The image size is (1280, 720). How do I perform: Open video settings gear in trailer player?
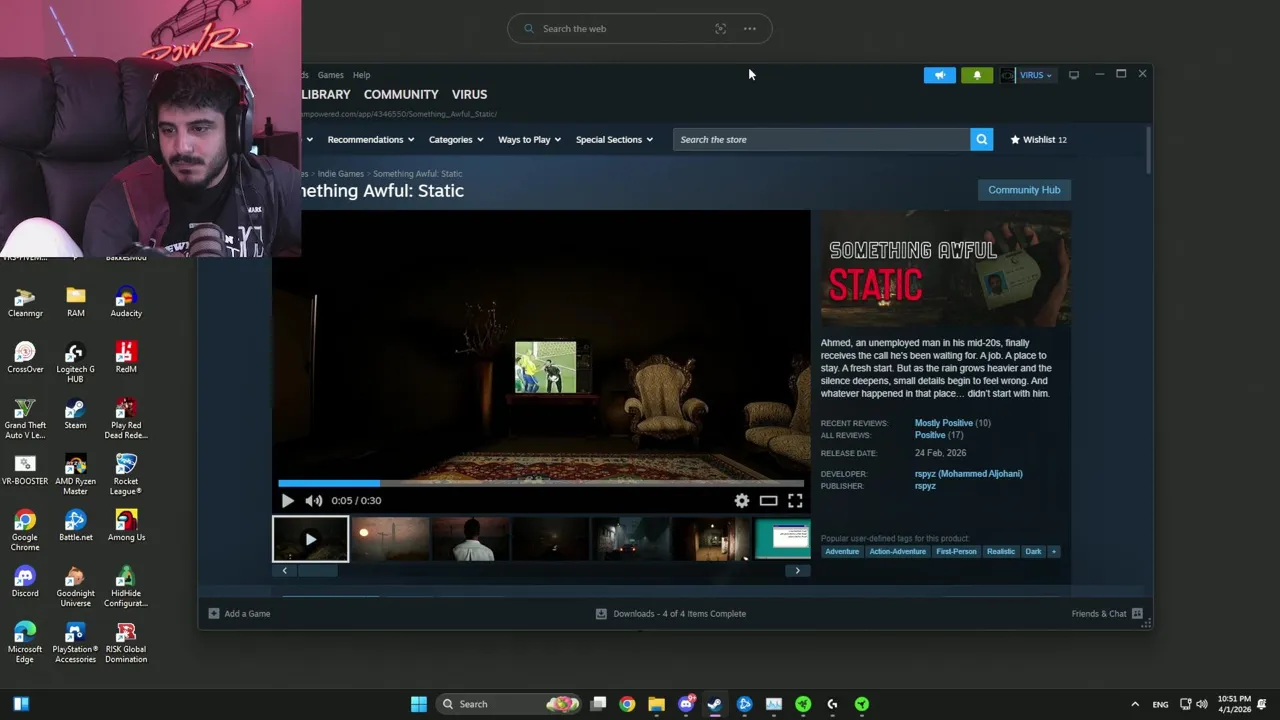click(741, 501)
